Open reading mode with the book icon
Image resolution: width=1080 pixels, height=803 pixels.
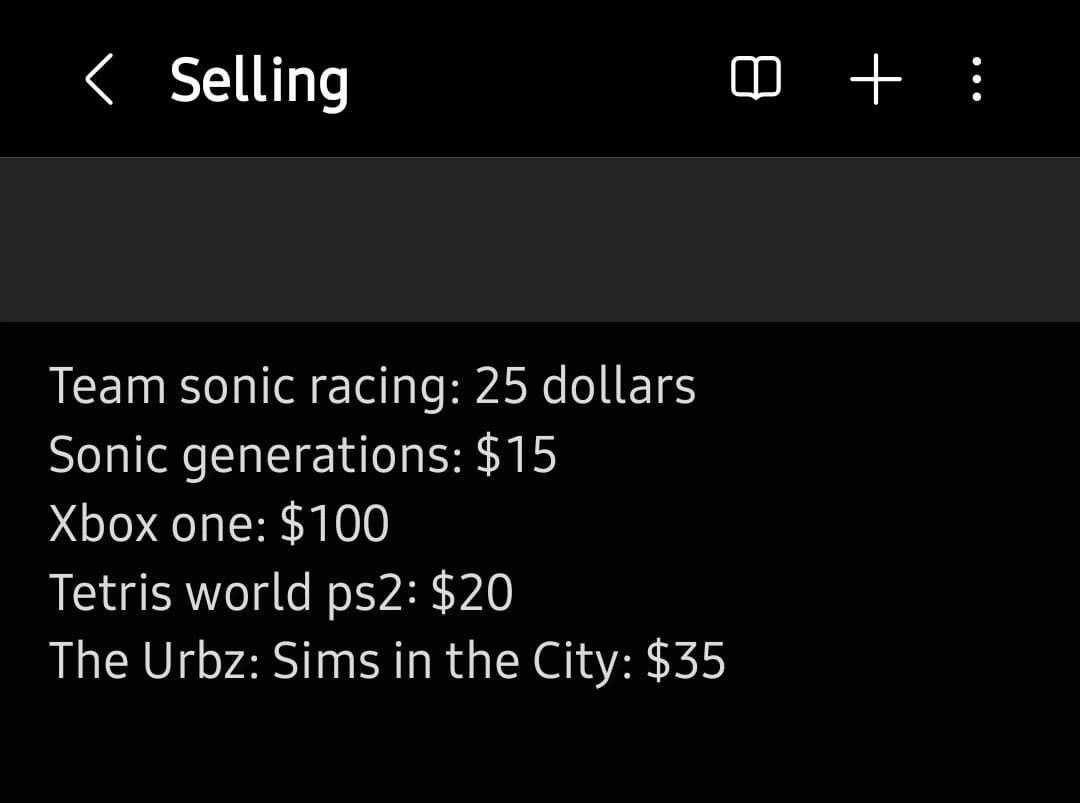pos(756,79)
